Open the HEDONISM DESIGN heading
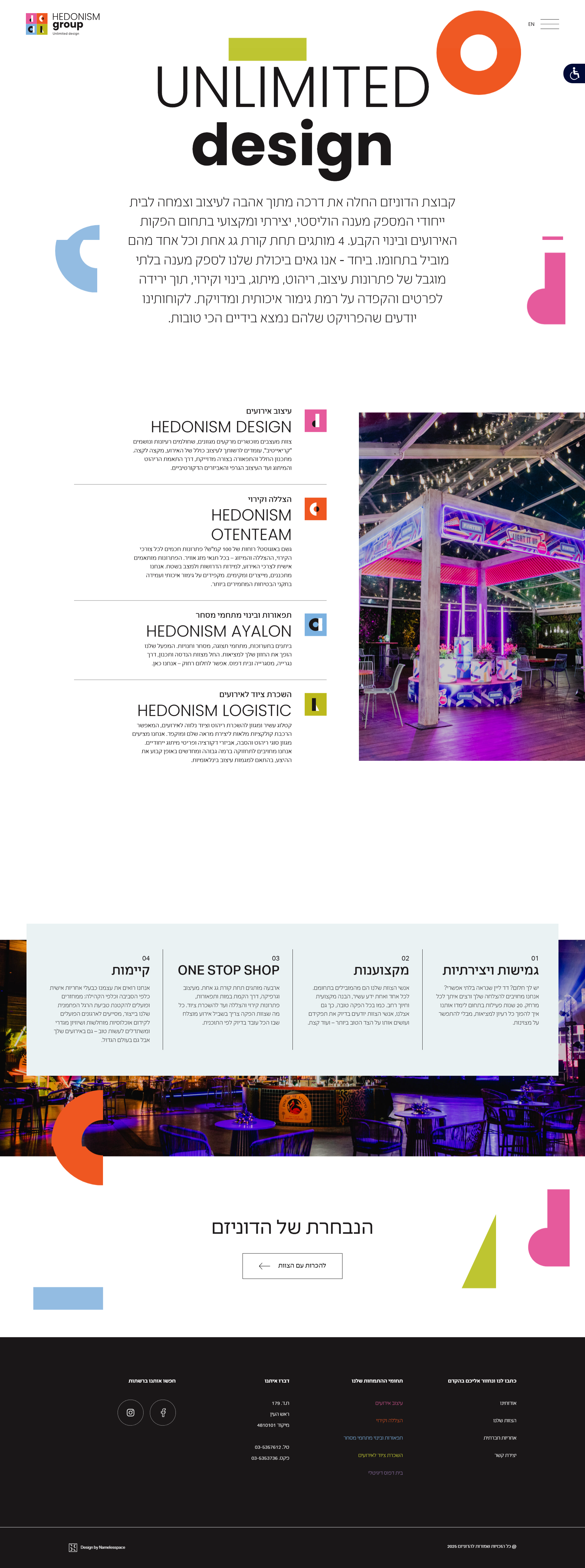Image resolution: width=585 pixels, height=1568 pixels. tap(221, 427)
